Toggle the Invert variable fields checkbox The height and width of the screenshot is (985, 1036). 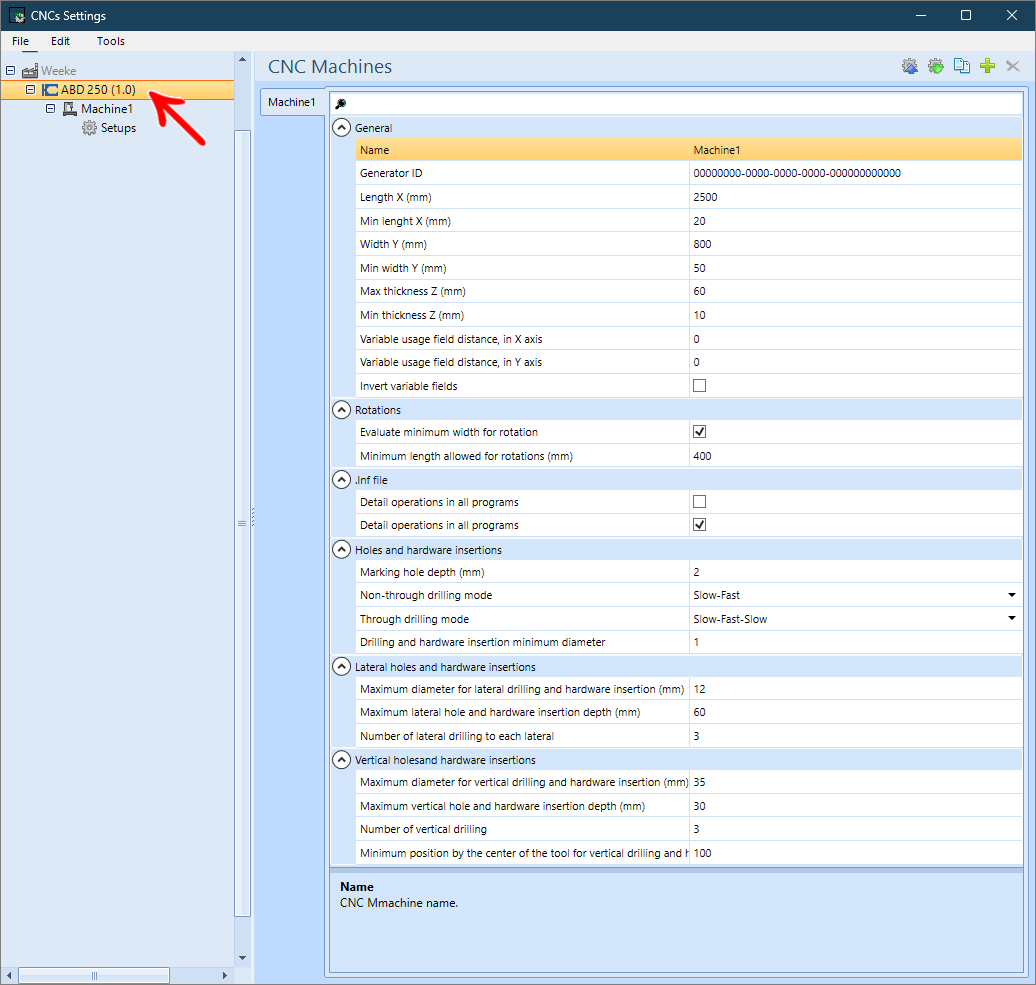[699, 386]
